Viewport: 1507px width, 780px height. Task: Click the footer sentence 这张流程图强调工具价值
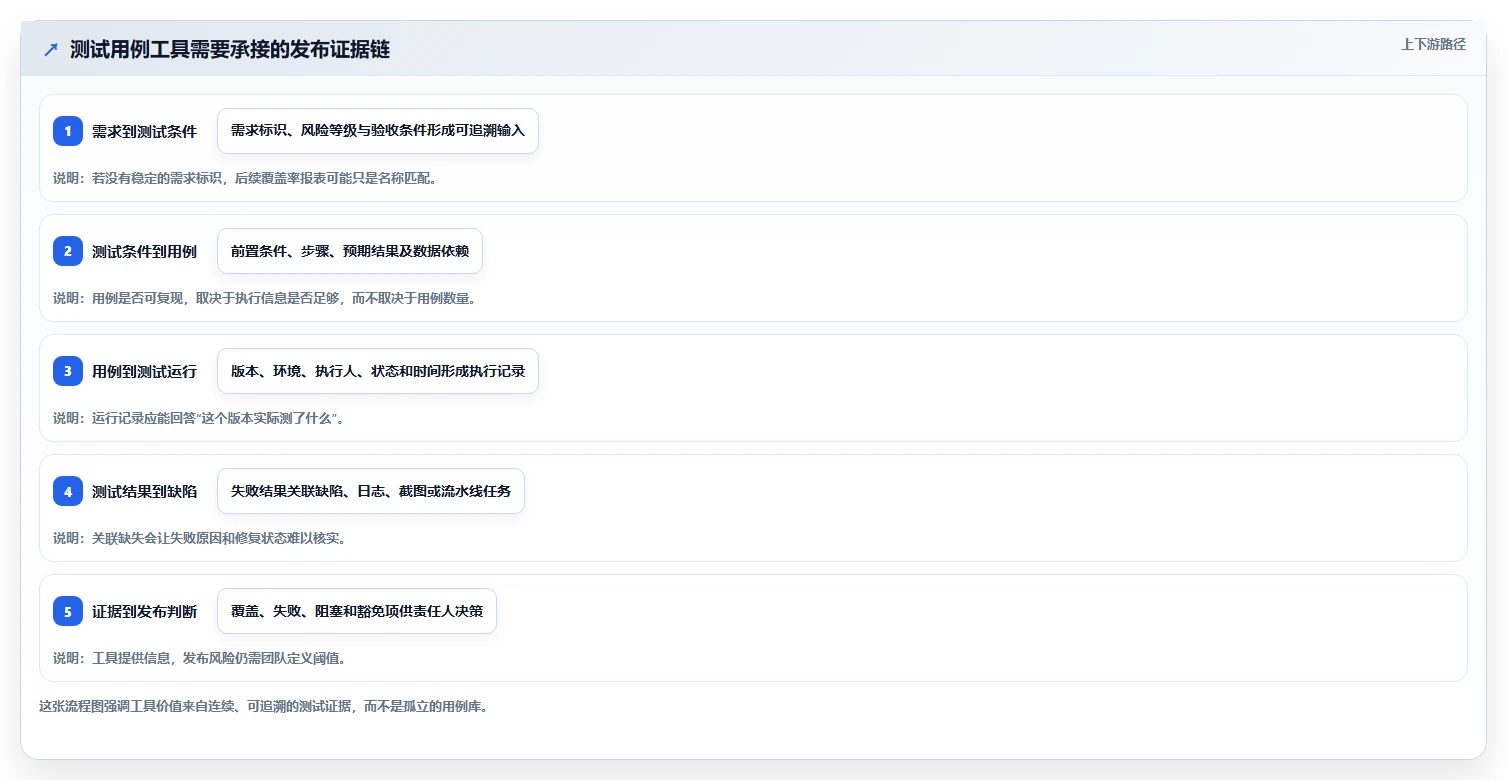[x=263, y=706]
